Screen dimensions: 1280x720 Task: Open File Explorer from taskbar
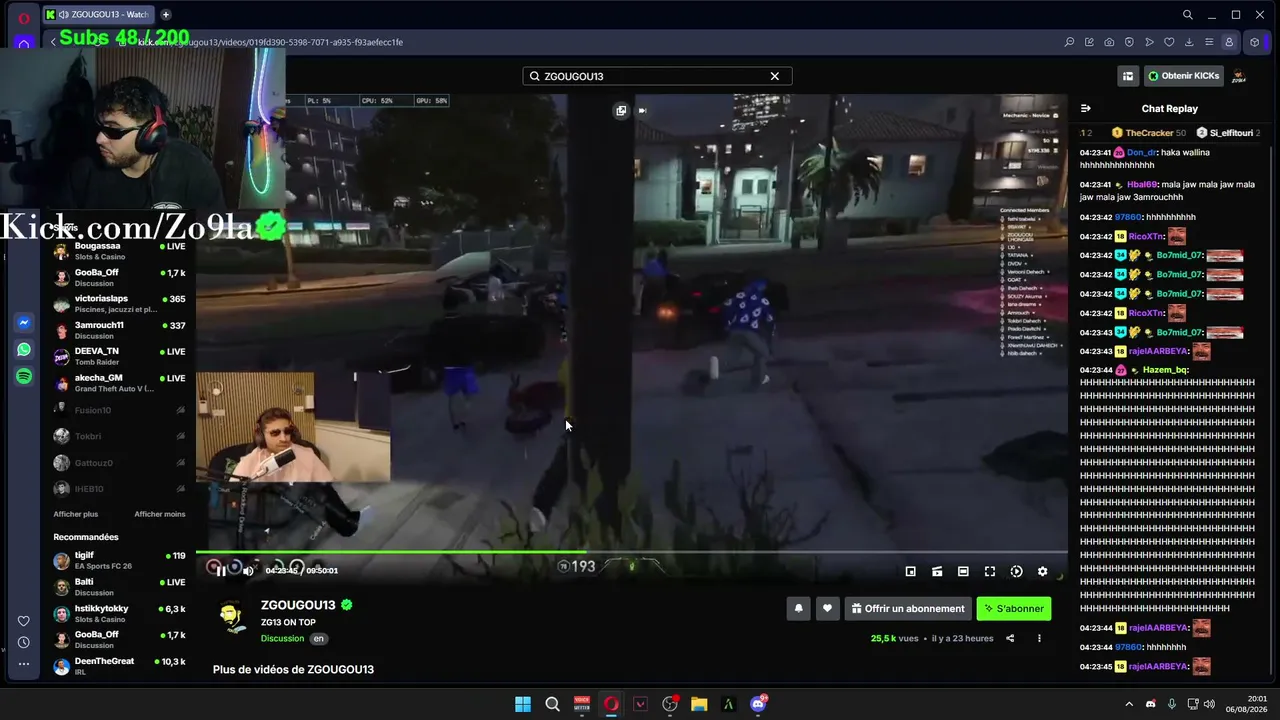click(699, 704)
